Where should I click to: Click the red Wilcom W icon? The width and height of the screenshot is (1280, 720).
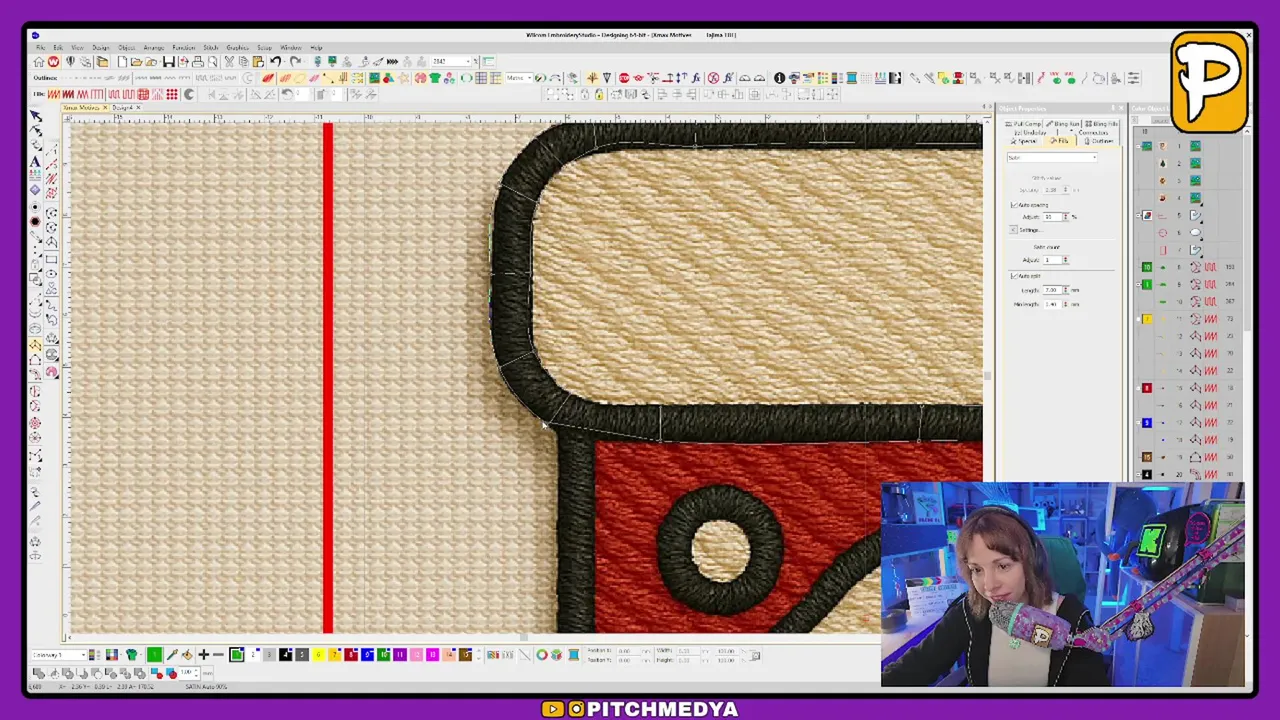coord(53,62)
